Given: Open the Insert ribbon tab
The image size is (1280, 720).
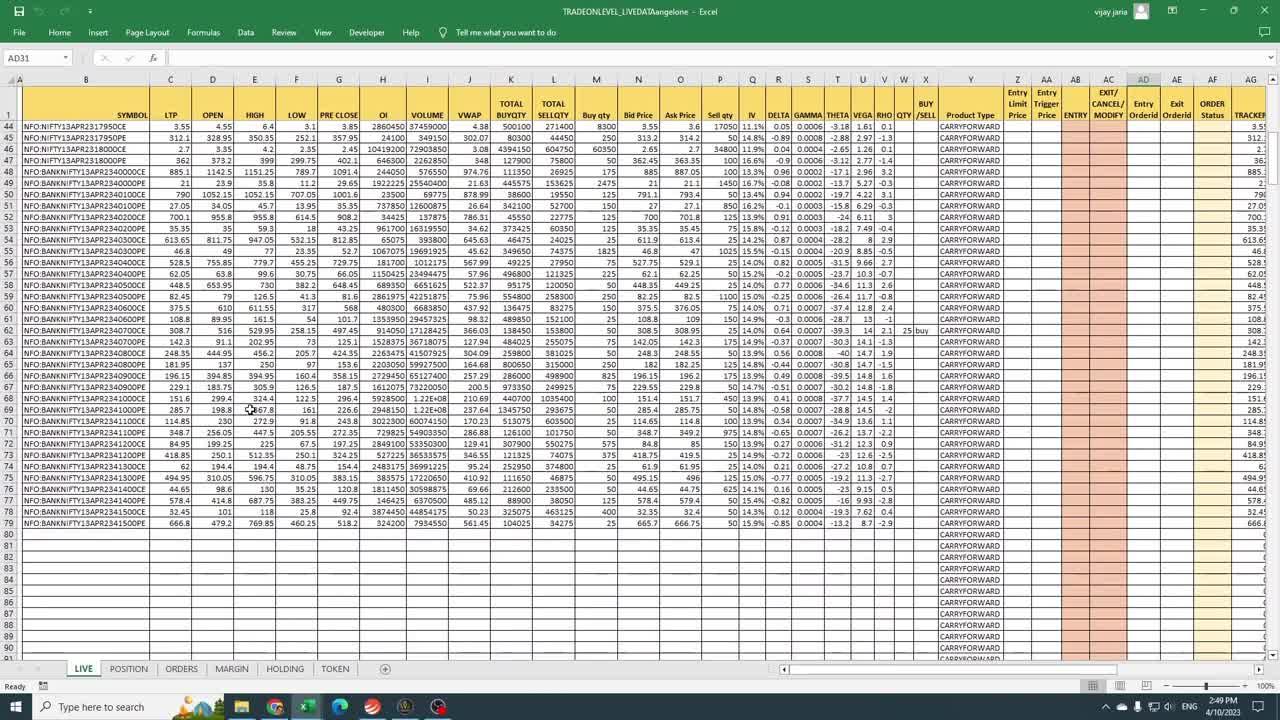Looking at the screenshot, I should tap(98, 32).
